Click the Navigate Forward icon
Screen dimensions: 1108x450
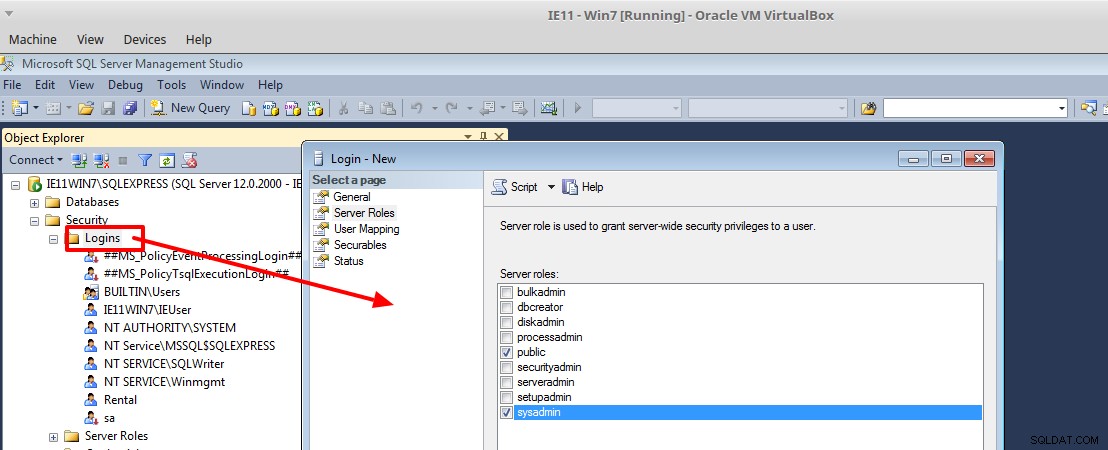pyautogui.click(x=519, y=108)
